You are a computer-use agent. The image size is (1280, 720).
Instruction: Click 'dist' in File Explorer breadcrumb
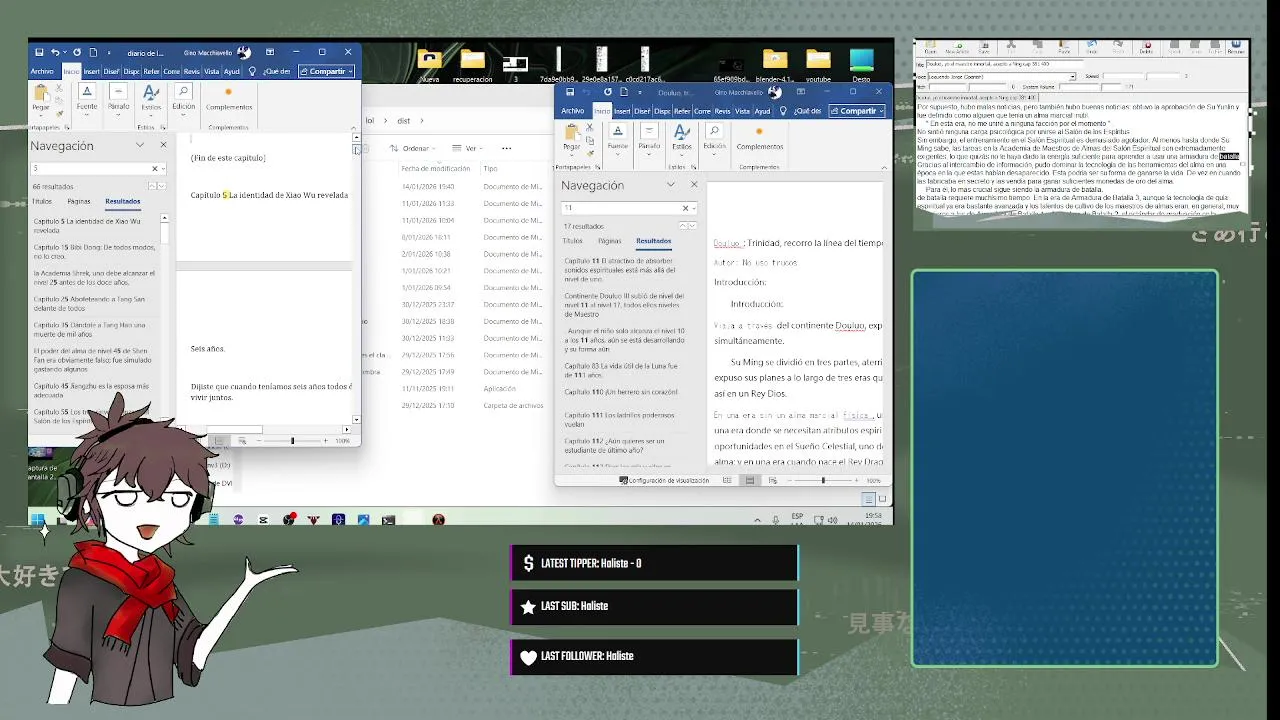[404, 120]
